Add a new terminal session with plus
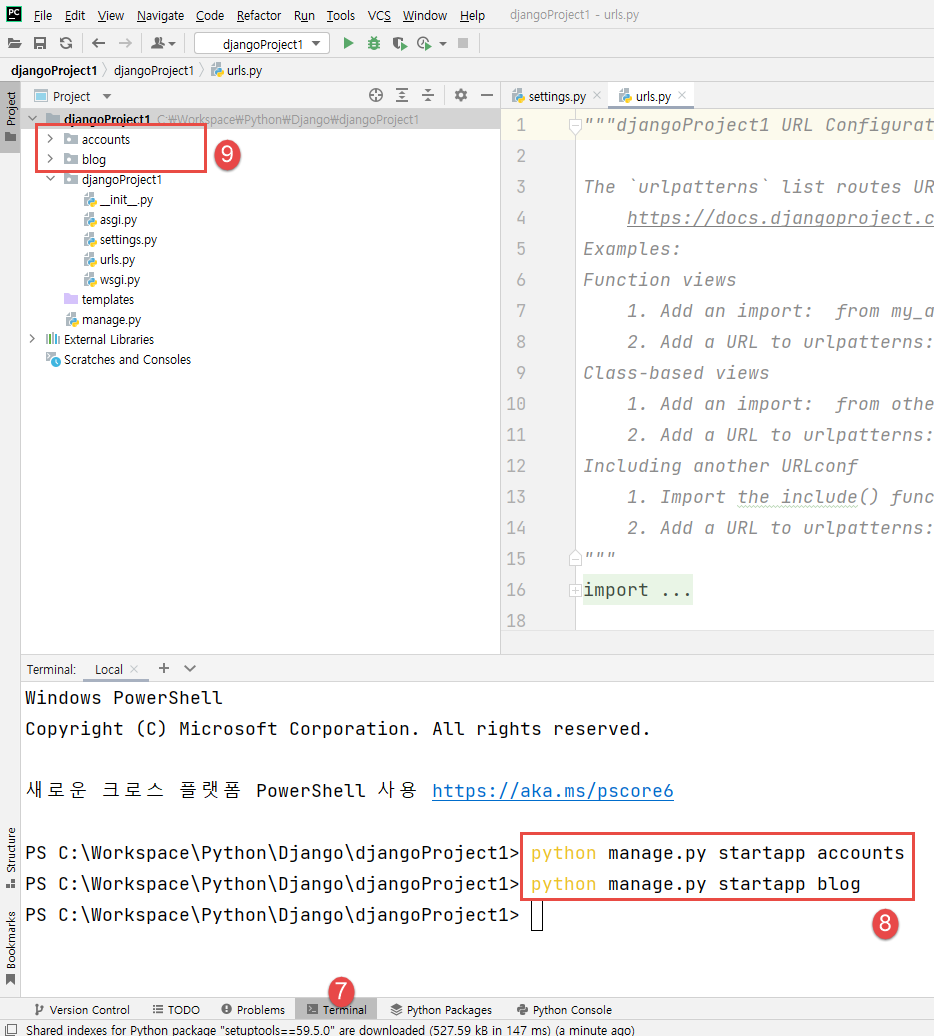 (x=164, y=668)
